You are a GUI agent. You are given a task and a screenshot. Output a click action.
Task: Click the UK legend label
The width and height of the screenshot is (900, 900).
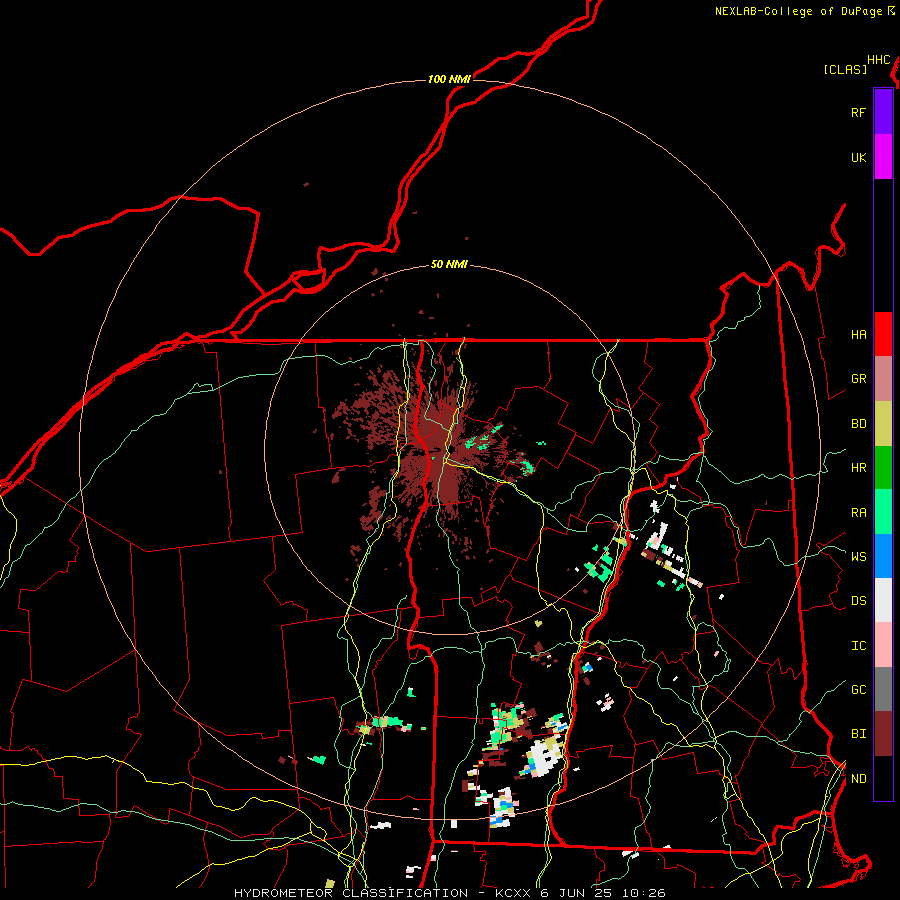click(x=858, y=157)
